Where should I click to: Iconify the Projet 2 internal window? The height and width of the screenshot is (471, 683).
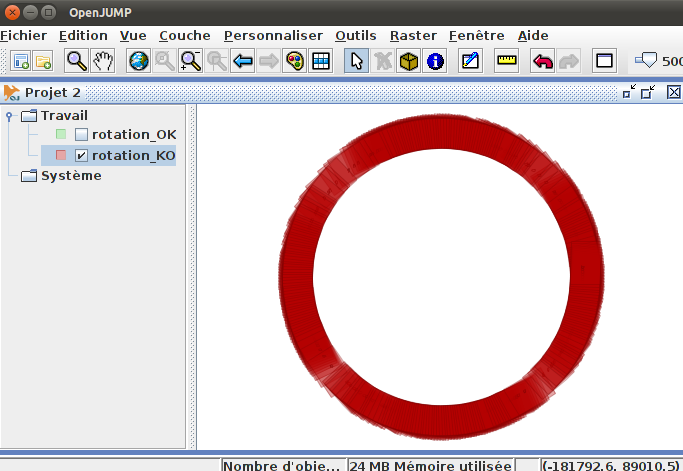[629, 92]
